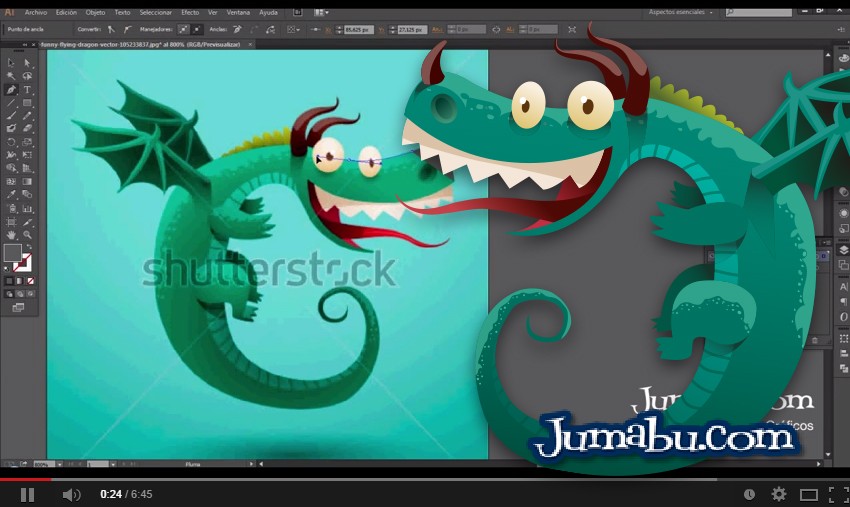Click Cut path at selected anchor points
The image size is (850, 507).
pyautogui.click(x=271, y=29)
